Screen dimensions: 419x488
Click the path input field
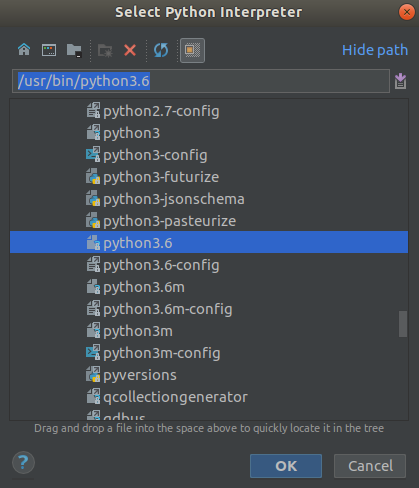[x=201, y=81]
